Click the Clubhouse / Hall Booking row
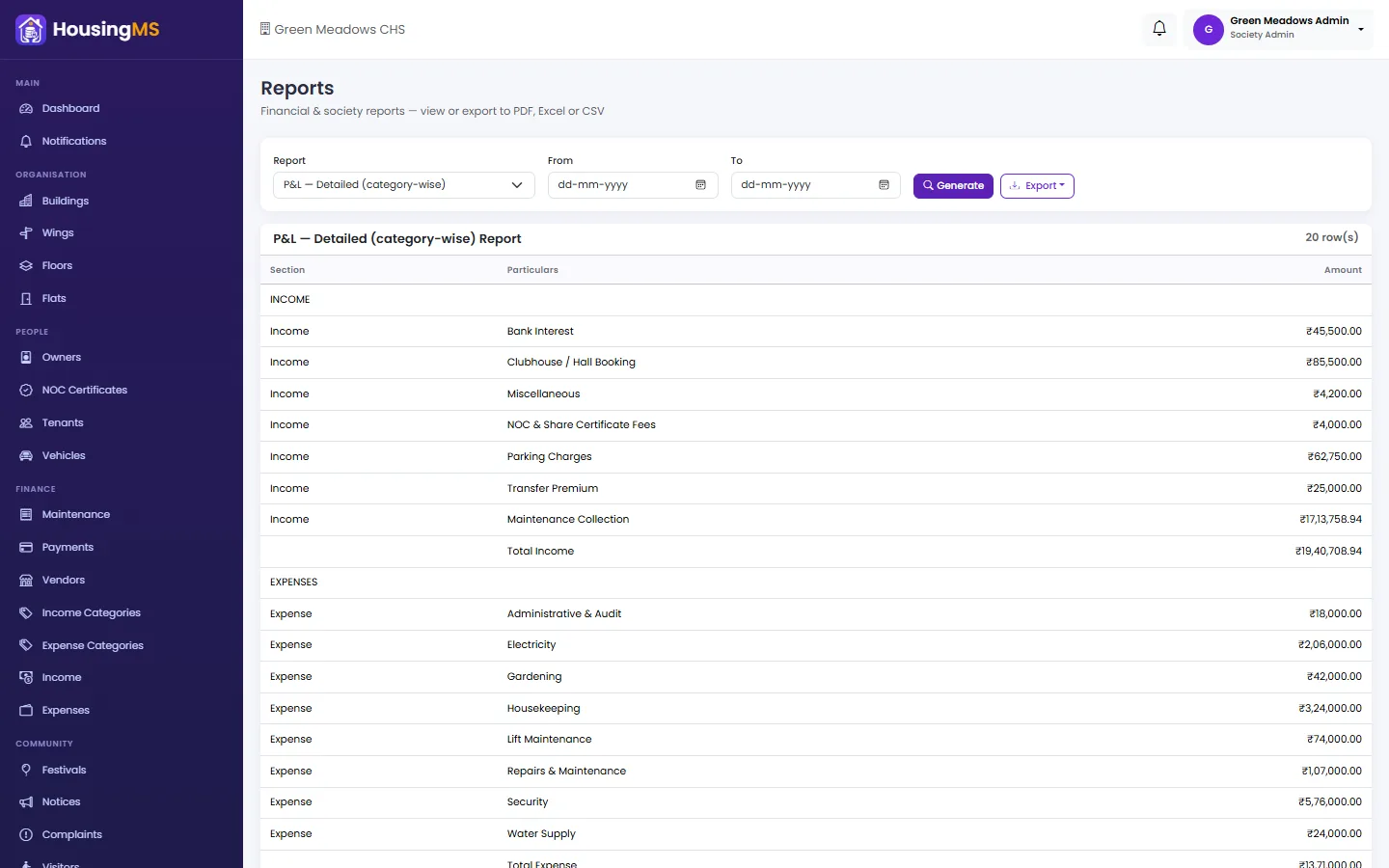Viewport: 1389px width, 868px height. point(816,363)
